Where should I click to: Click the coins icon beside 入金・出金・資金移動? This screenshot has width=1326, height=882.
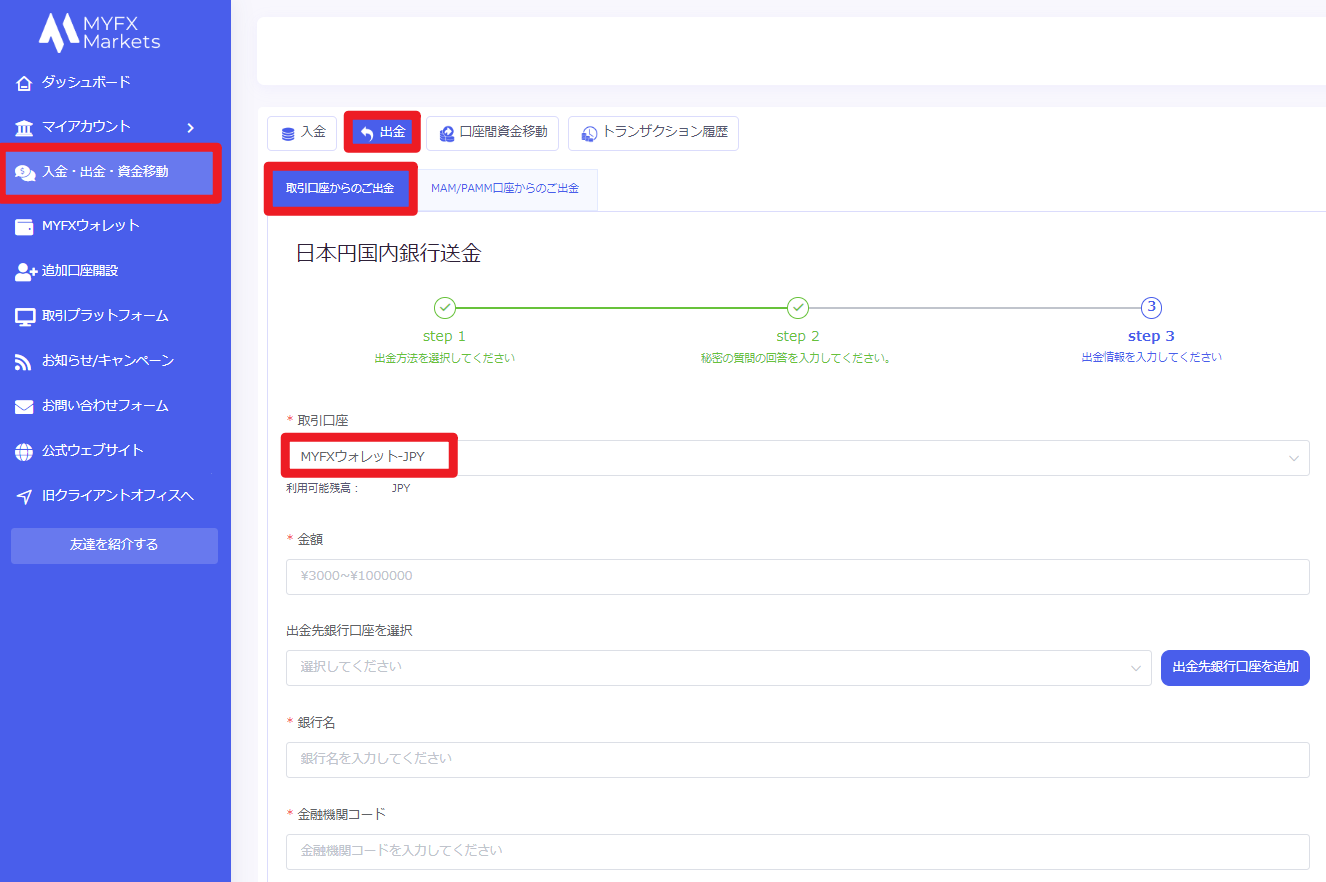pos(25,173)
